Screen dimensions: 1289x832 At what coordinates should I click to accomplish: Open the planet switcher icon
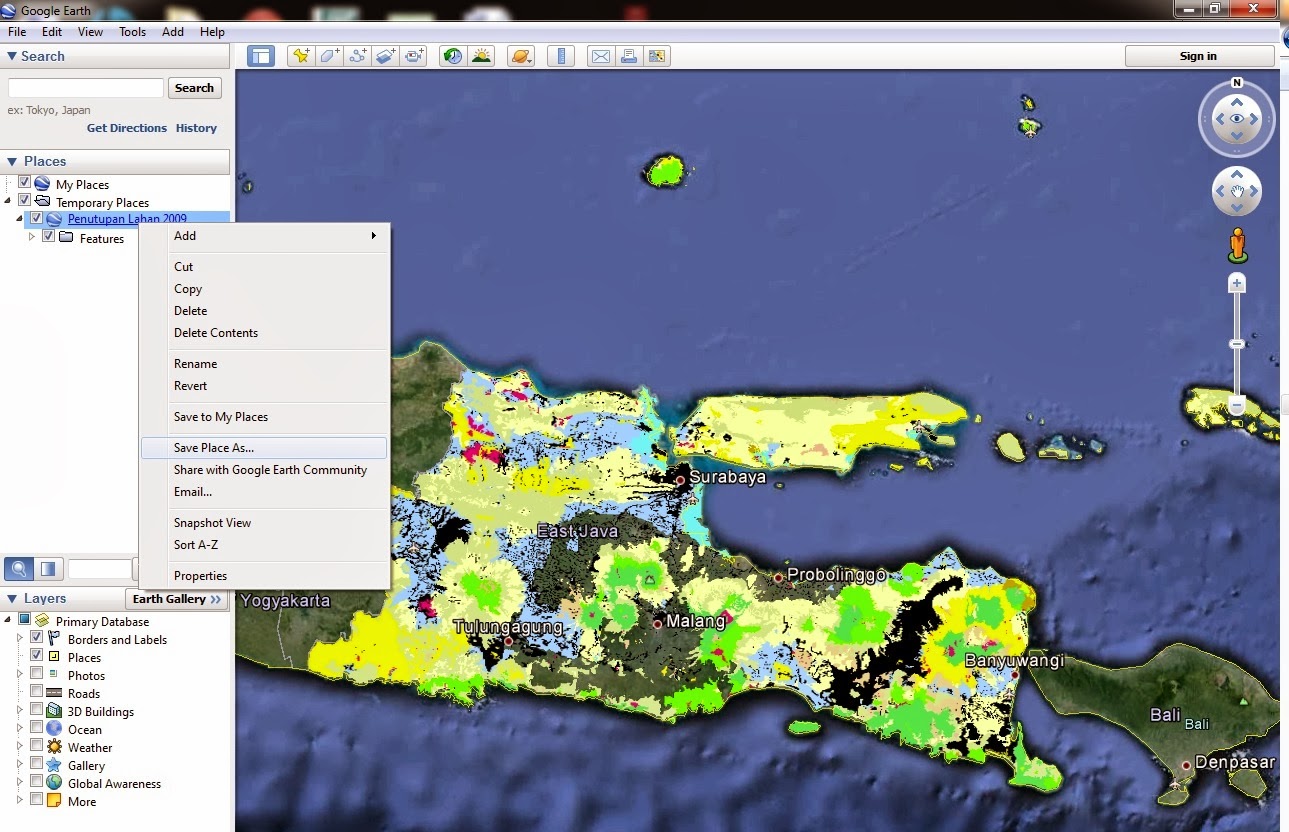pos(521,56)
